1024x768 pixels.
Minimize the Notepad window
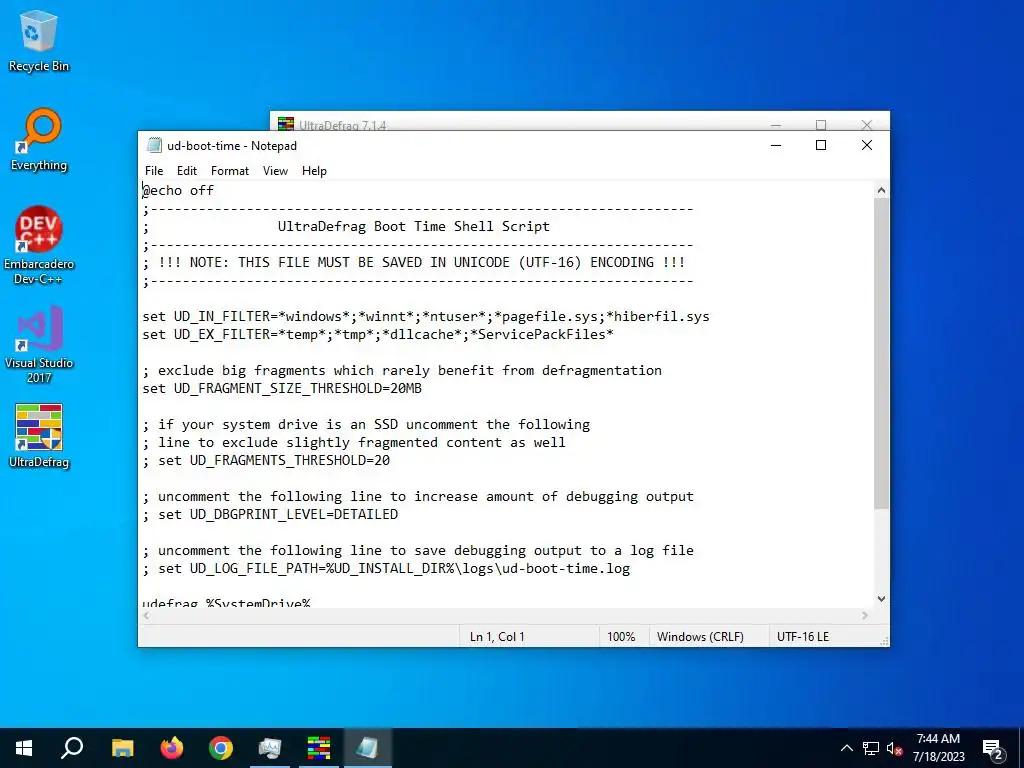(776, 145)
